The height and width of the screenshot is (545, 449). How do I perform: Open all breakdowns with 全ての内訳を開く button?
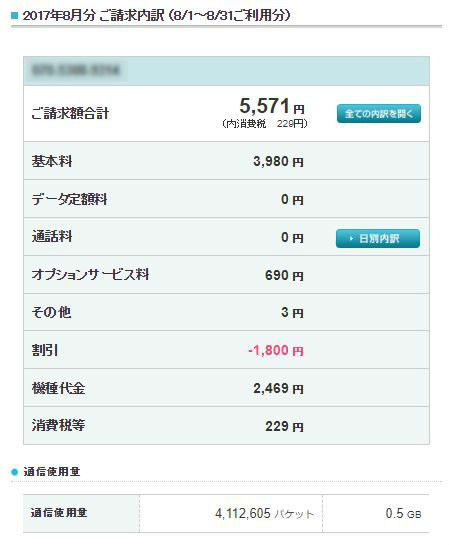click(x=378, y=114)
